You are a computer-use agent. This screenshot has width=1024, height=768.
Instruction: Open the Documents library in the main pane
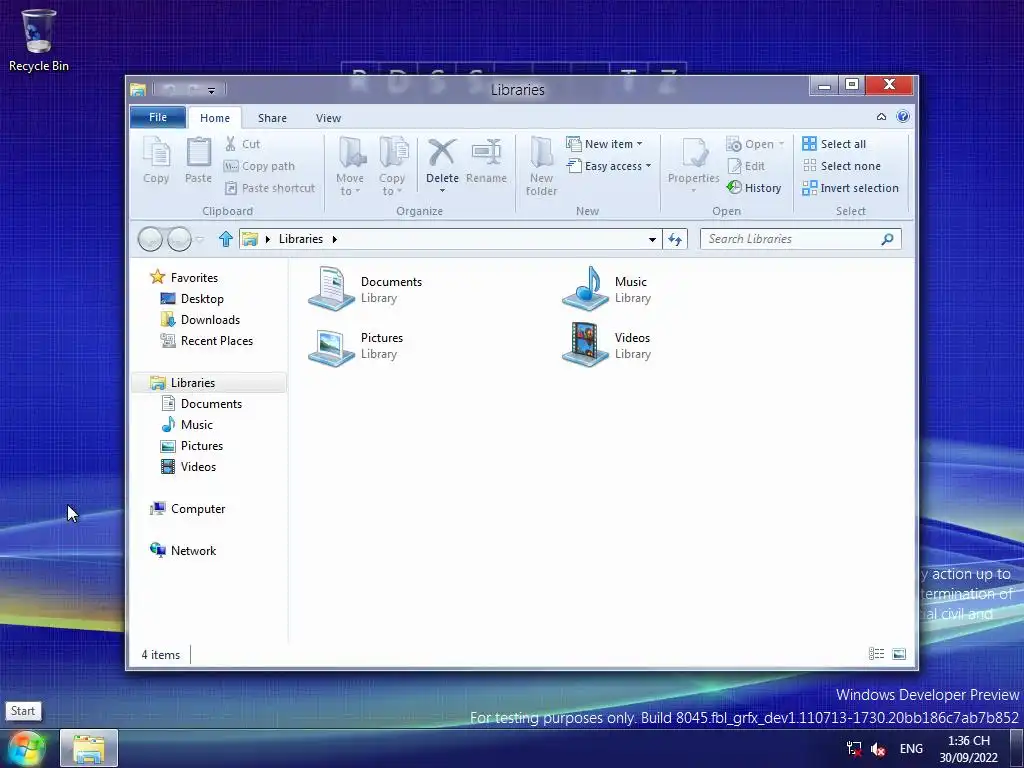(x=366, y=289)
